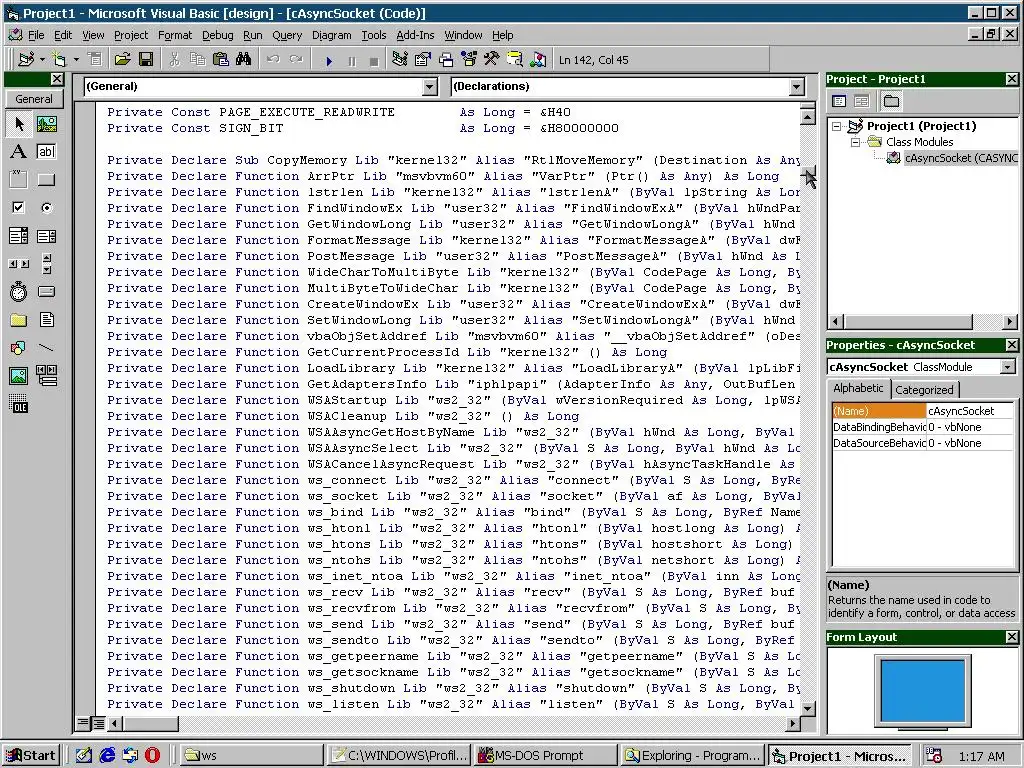The height and width of the screenshot is (768, 1024).
Task: Open the Visual Component Manager icon
Action: pyautogui.click(x=537, y=60)
